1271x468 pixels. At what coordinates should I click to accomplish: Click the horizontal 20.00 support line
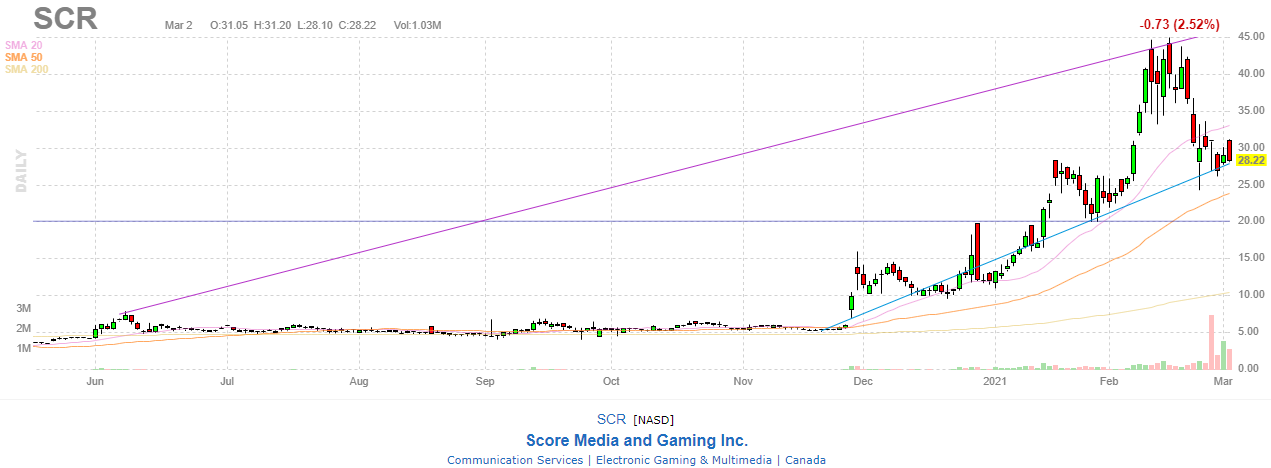point(630,221)
